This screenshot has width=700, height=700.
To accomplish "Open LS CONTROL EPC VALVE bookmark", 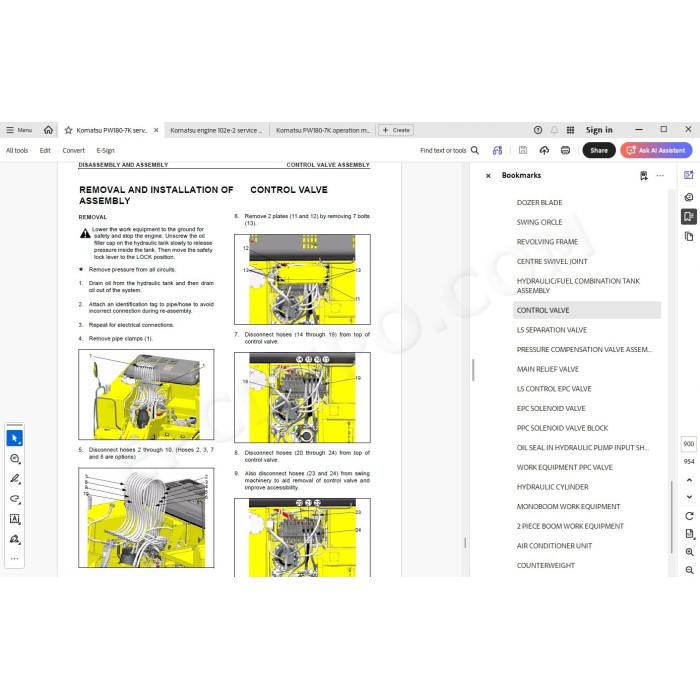I will click(554, 389).
